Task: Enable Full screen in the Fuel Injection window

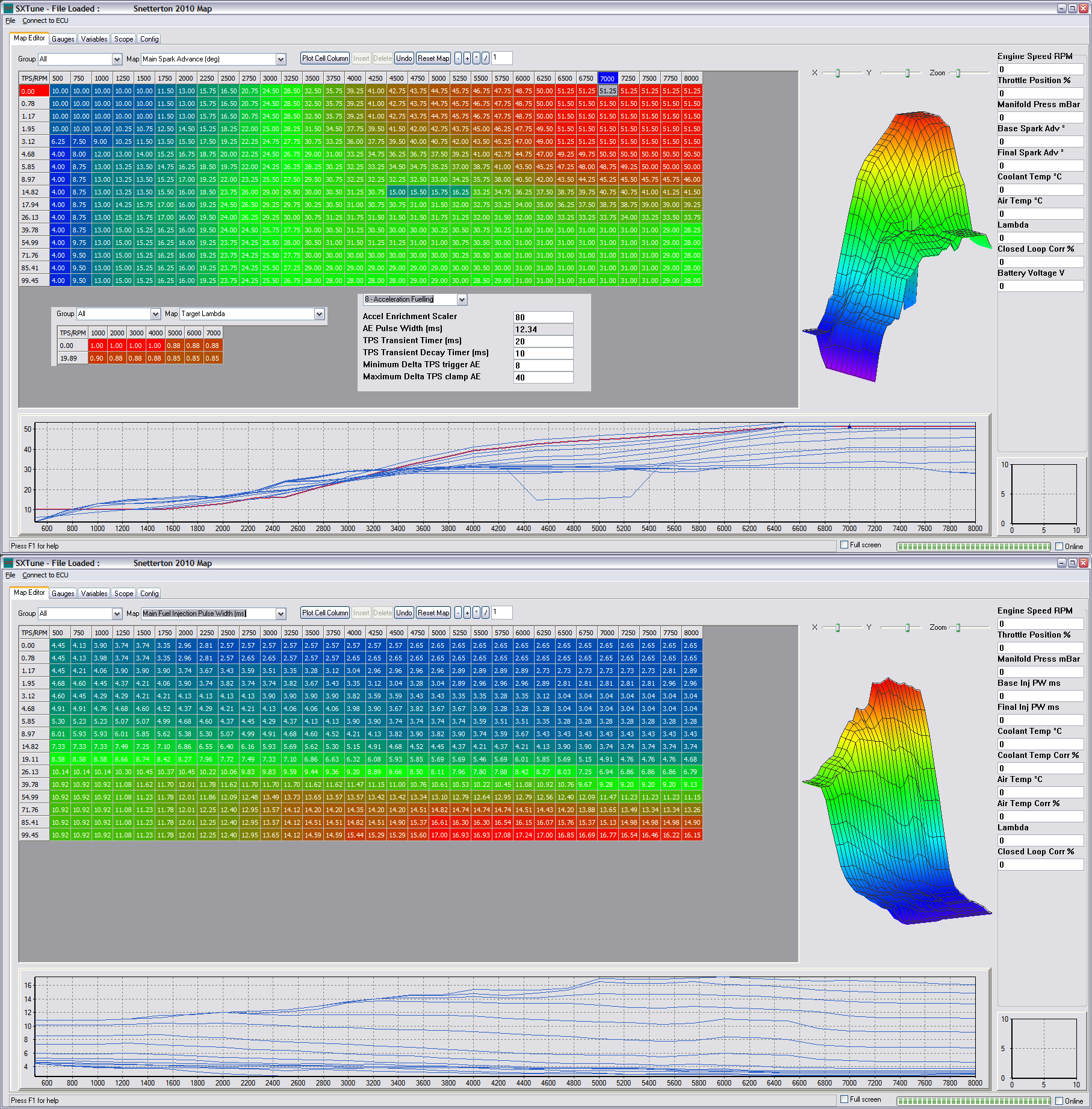Action: pos(844,1099)
